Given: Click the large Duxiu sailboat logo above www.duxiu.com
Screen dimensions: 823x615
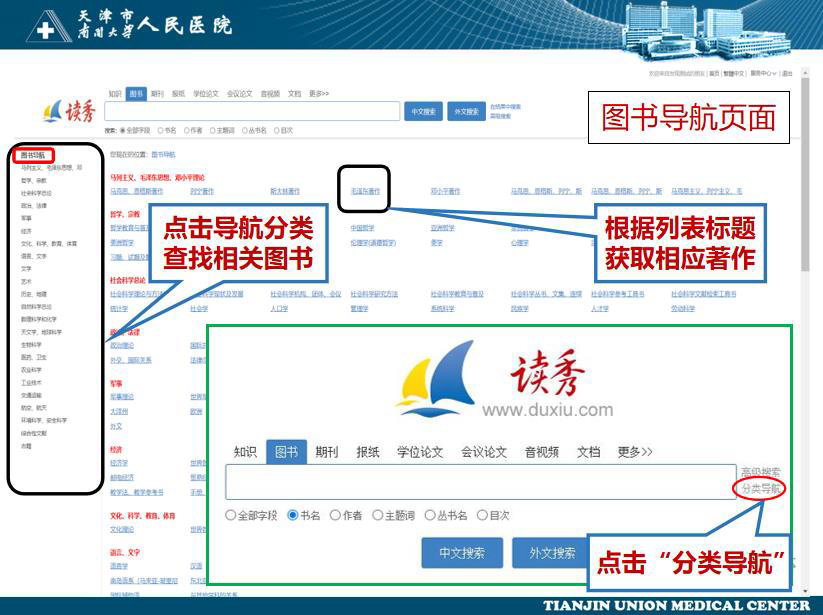Looking at the screenshot, I should click(435, 380).
